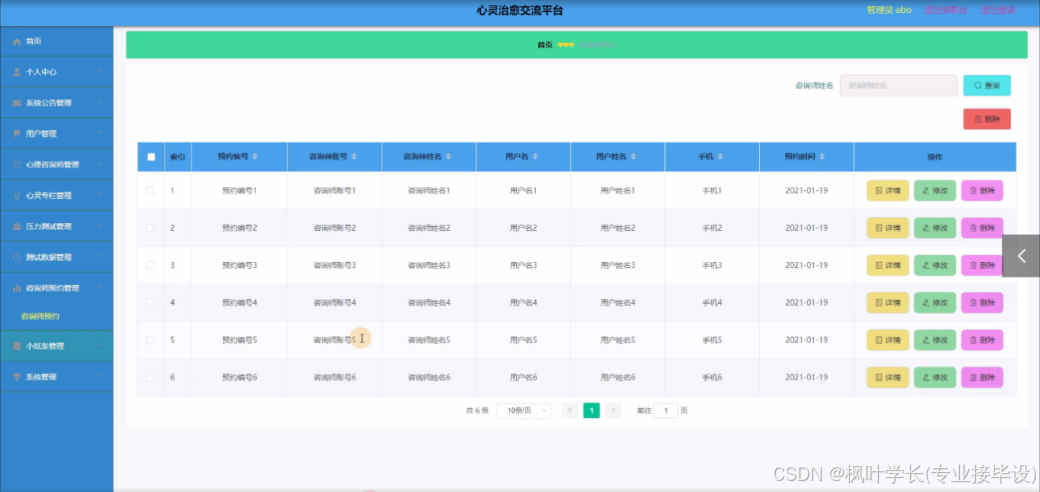Screen dimensions: 1040x492
Task: Expand the 测试数据管理 sidebar chevron
Action: (x=99, y=257)
